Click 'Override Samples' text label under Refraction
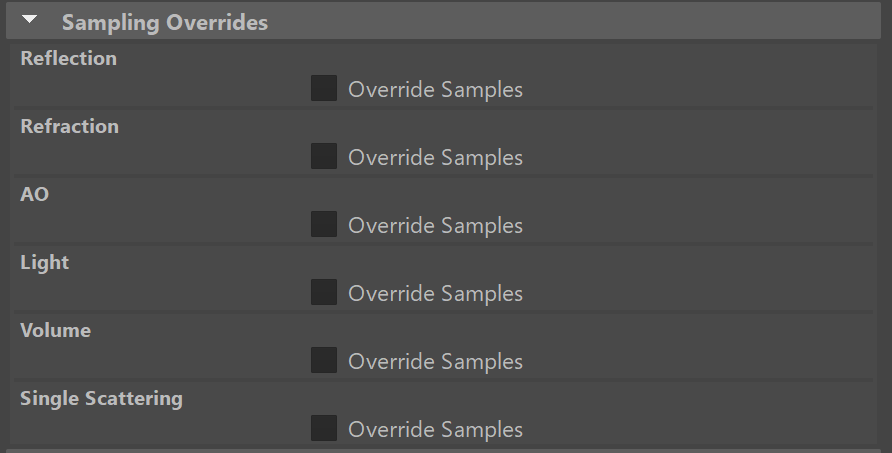The height and width of the screenshot is (453, 892). (x=435, y=158)
